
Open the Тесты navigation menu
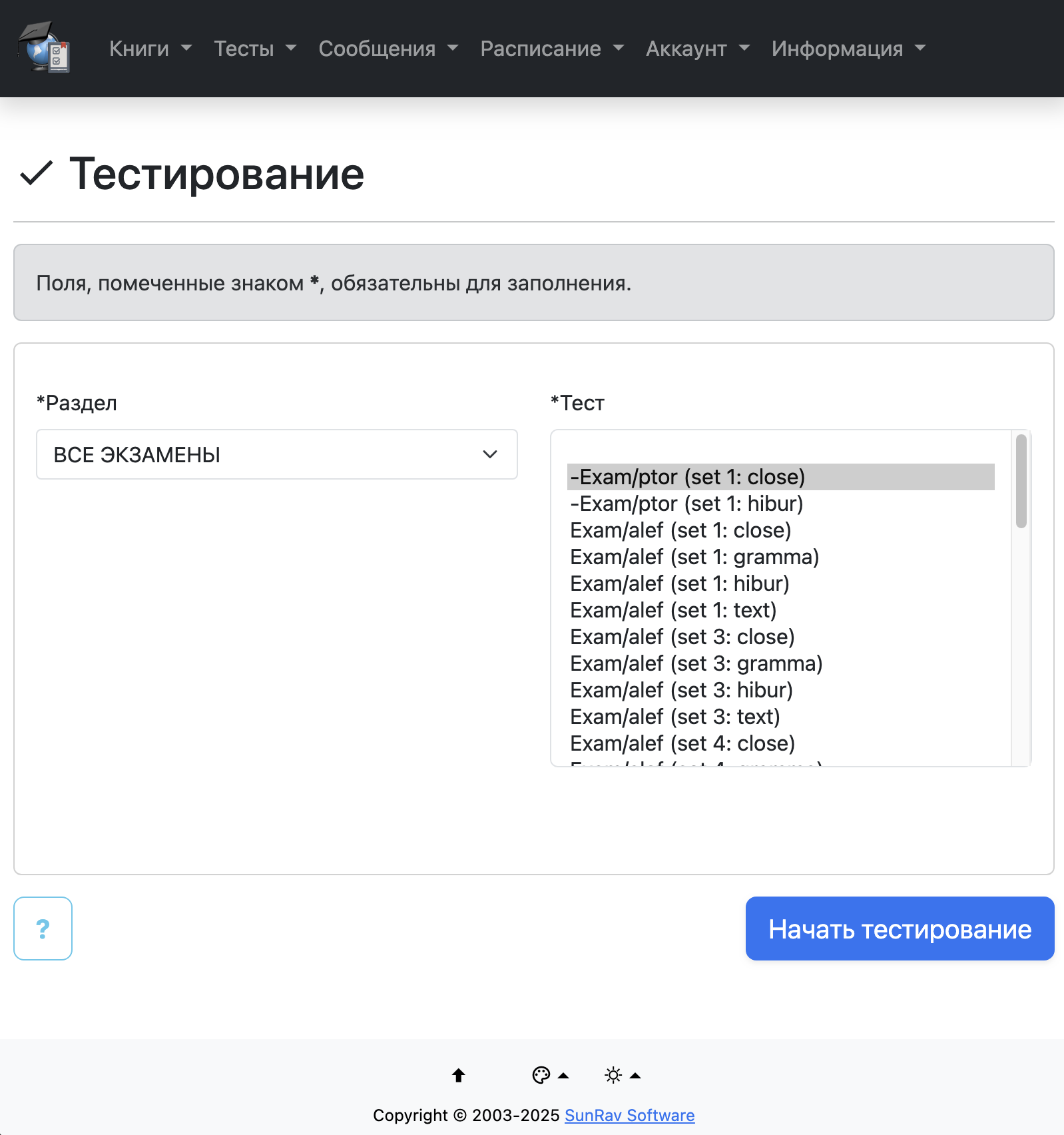coord(255,49)
